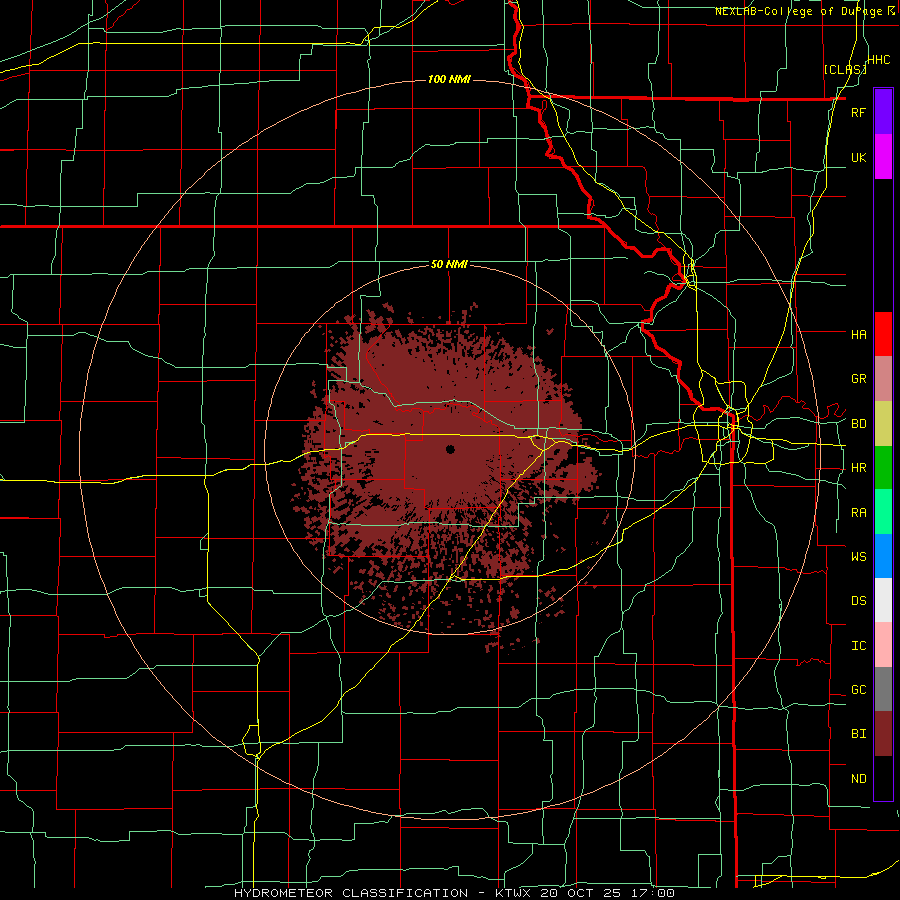Click the KTWX station identifier
This screenshot has width=900, height=900.
point(512,893)
